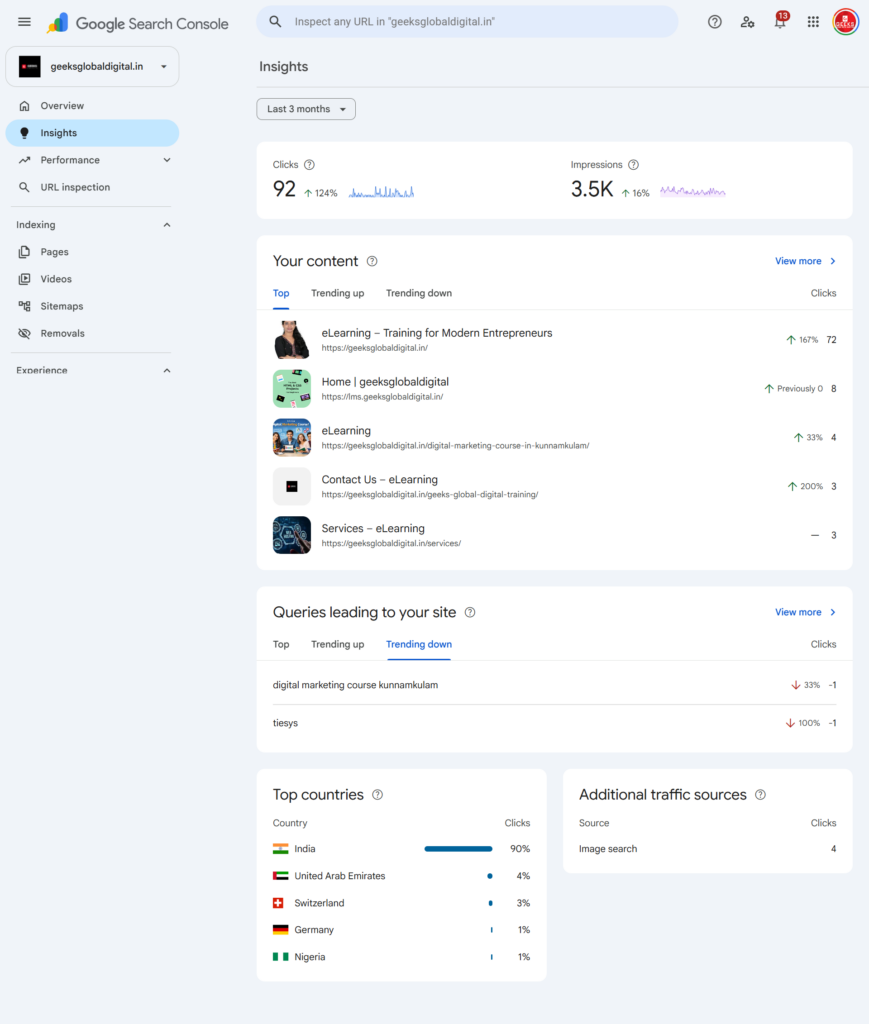
Task: Click the Sitemaps icon in sidebar
Action: coord(24,306)
